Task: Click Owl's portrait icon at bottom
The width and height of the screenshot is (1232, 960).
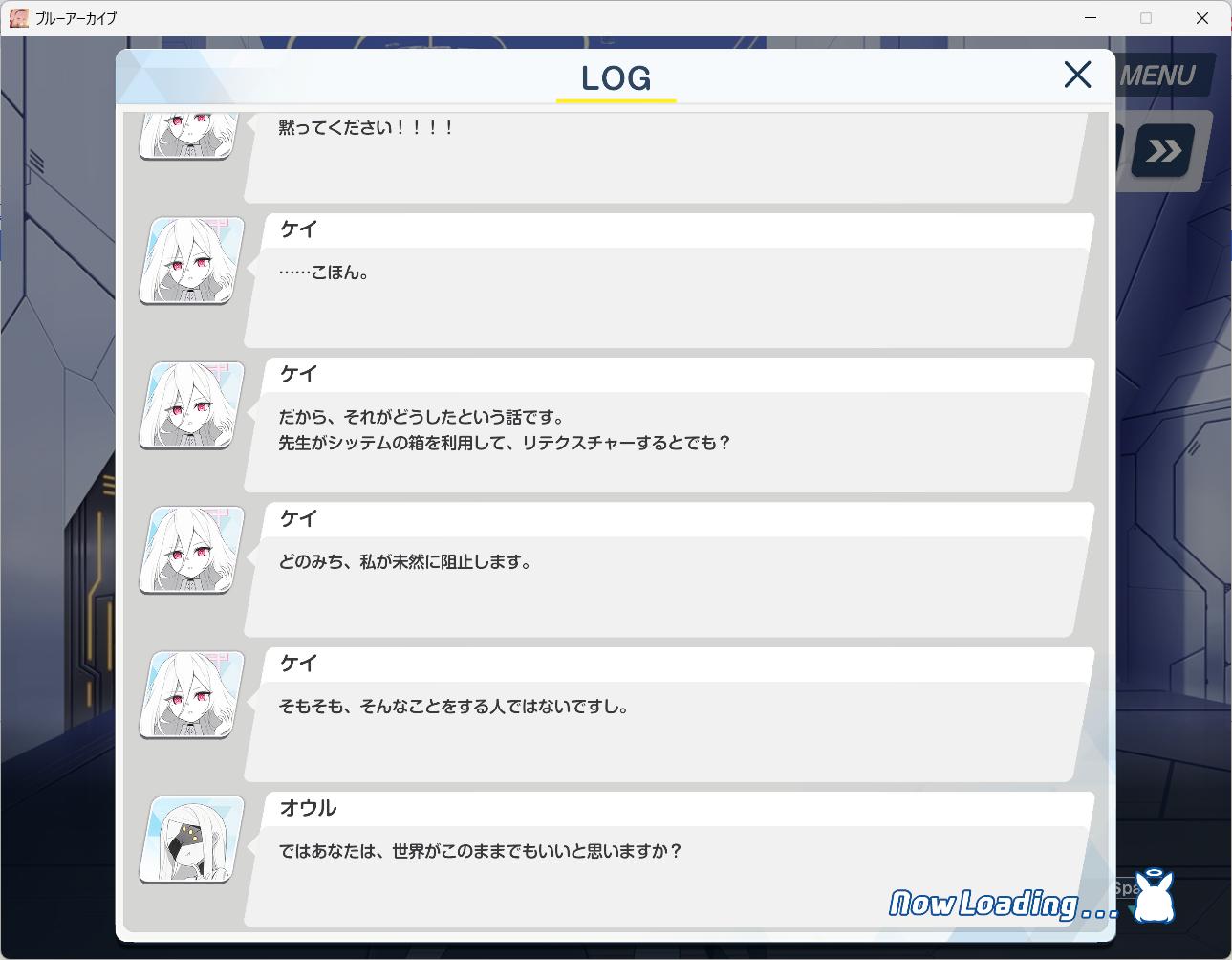Action: point(191,840)
